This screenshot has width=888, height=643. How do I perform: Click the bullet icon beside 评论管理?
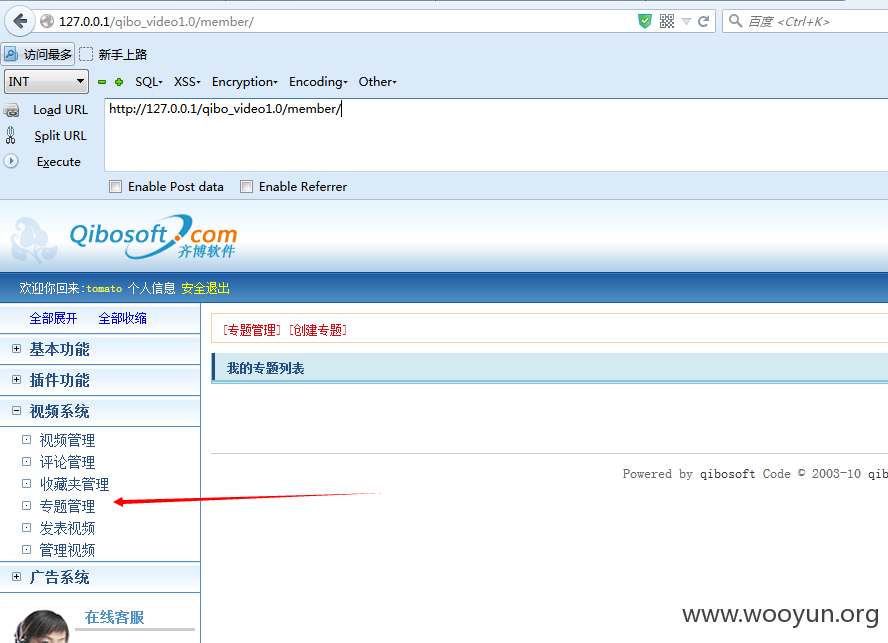pyautogui.click(x=26, y=461)
